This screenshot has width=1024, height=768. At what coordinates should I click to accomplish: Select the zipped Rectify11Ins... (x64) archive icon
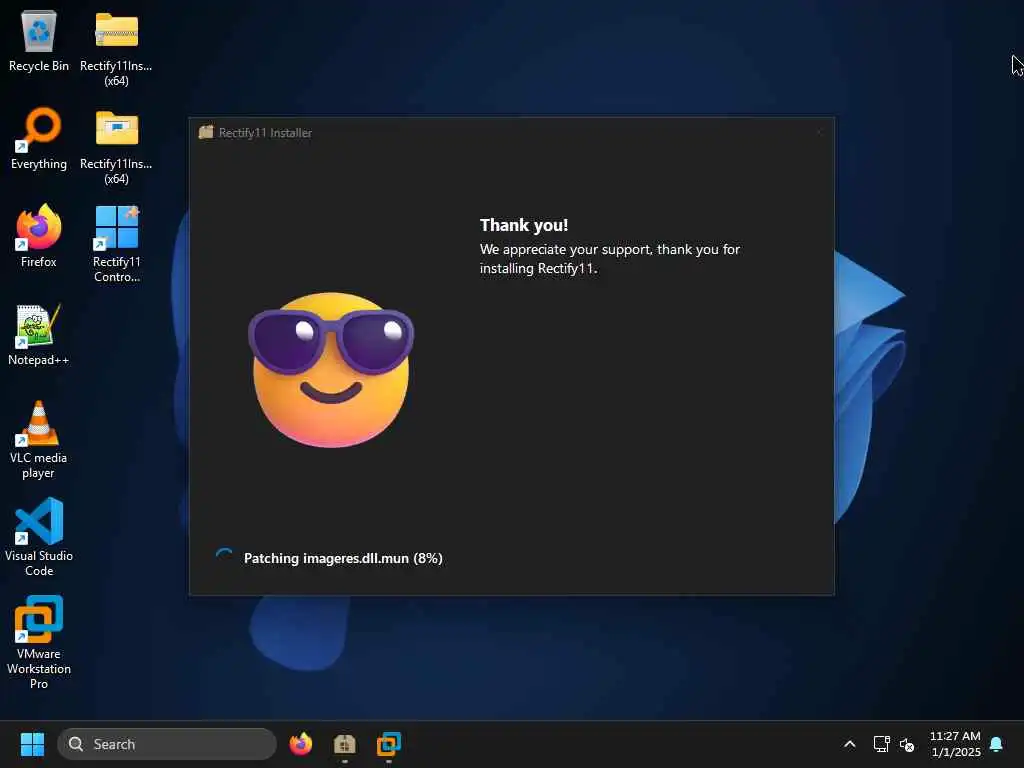(116, 47)
